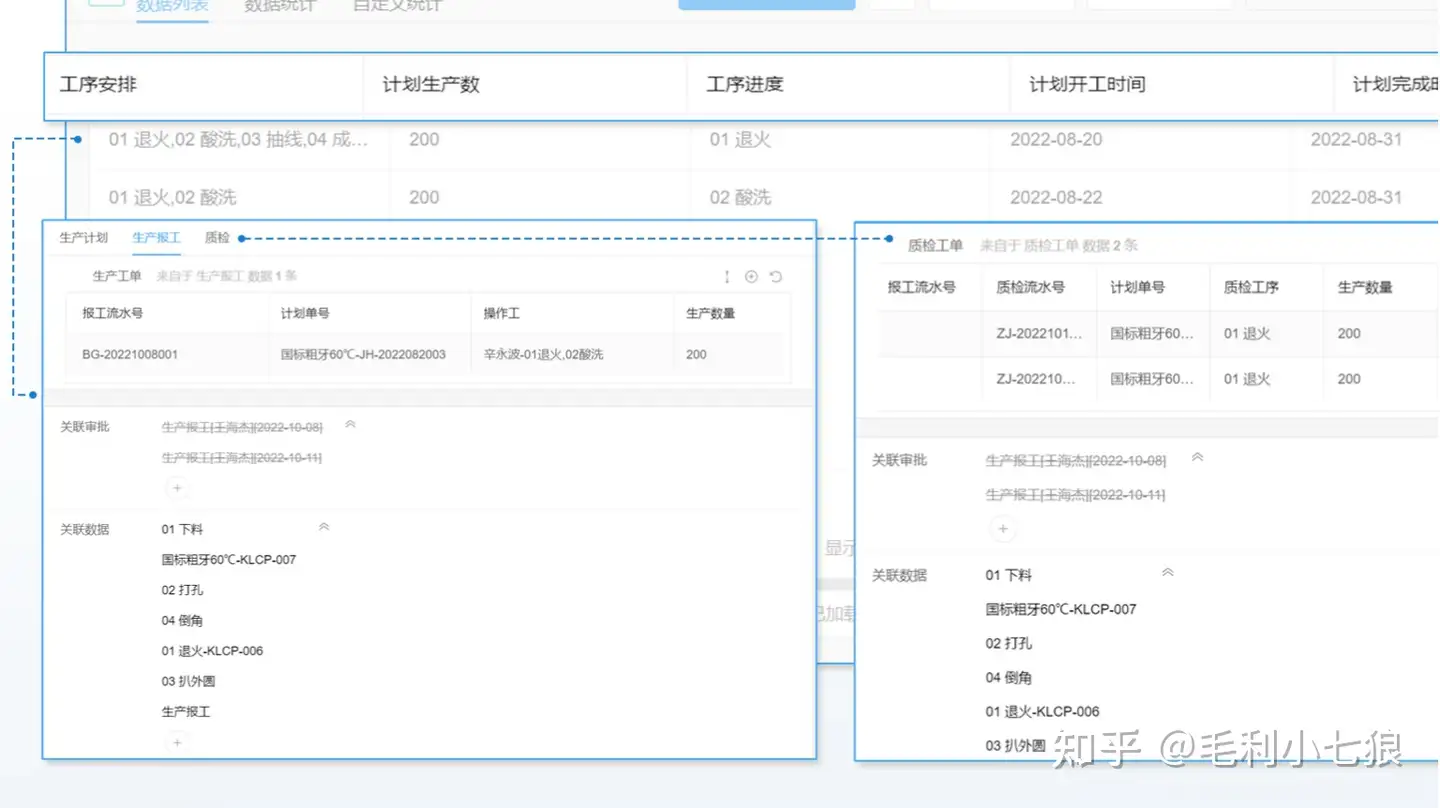Select the 生产报工 tab
This screenshot has width=1440, height=808.
156,238
